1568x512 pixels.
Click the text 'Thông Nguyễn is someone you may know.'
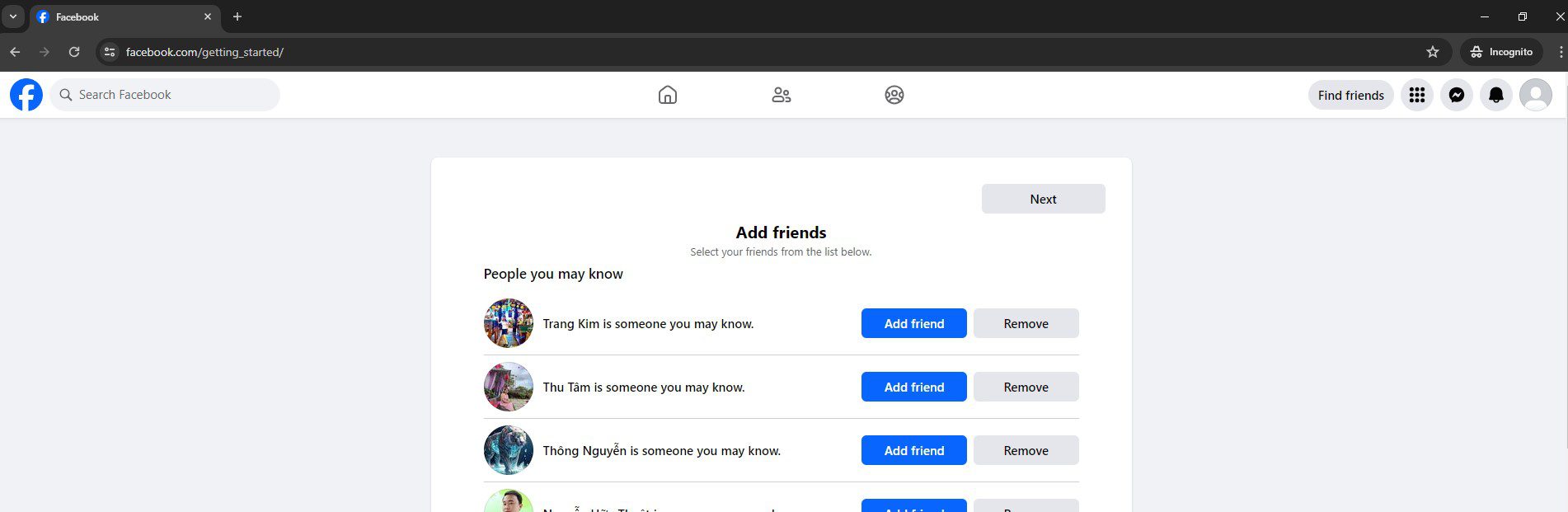pyautogui.click(x=662, y=451)
